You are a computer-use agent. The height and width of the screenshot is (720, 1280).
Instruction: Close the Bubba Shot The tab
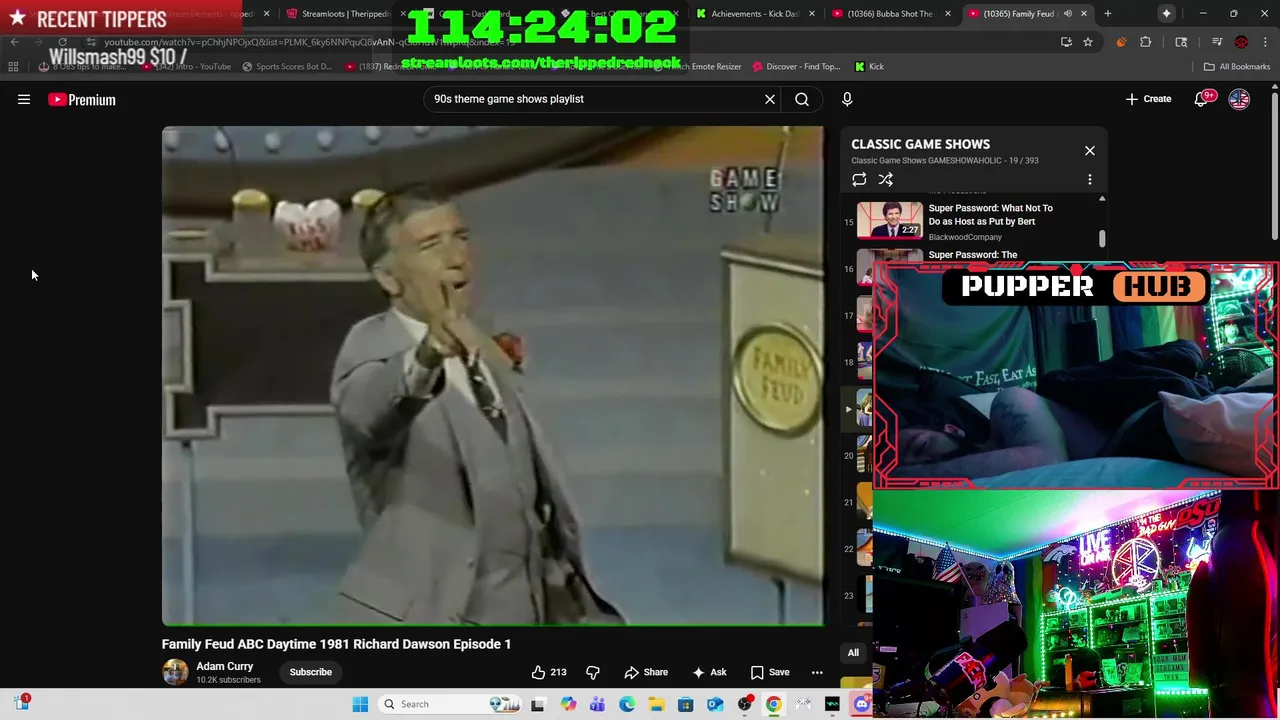pyautogui.click(x=947, y=14)
